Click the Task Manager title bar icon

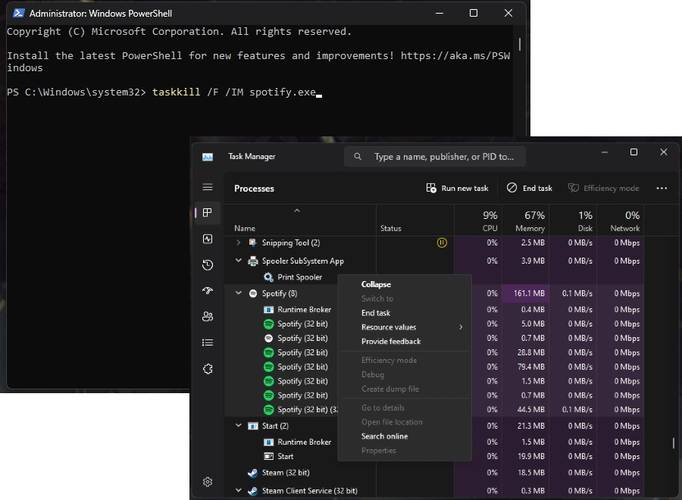point(207,157)
